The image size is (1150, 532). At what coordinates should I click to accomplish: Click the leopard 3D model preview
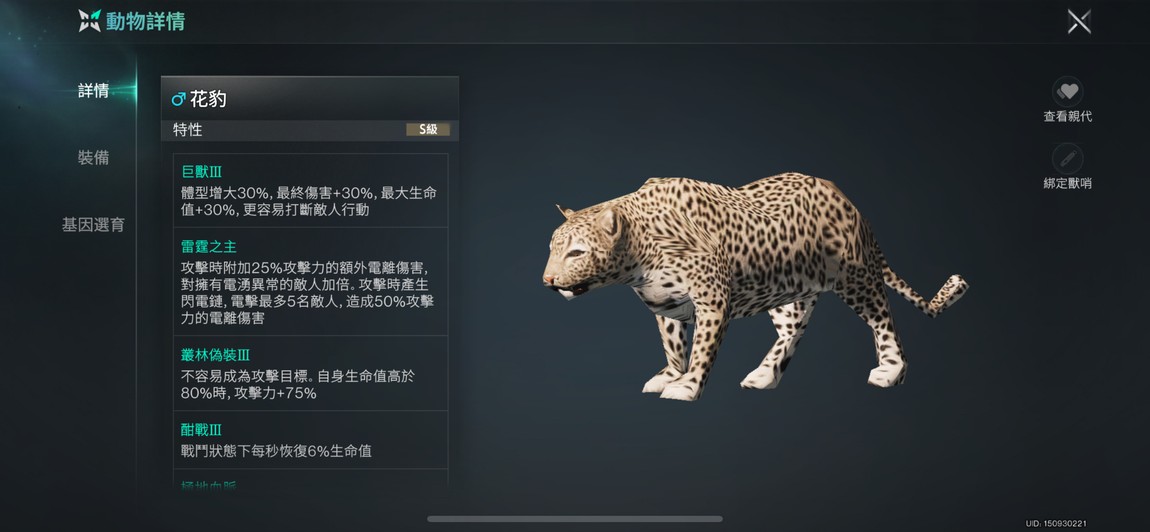(755, 286)
